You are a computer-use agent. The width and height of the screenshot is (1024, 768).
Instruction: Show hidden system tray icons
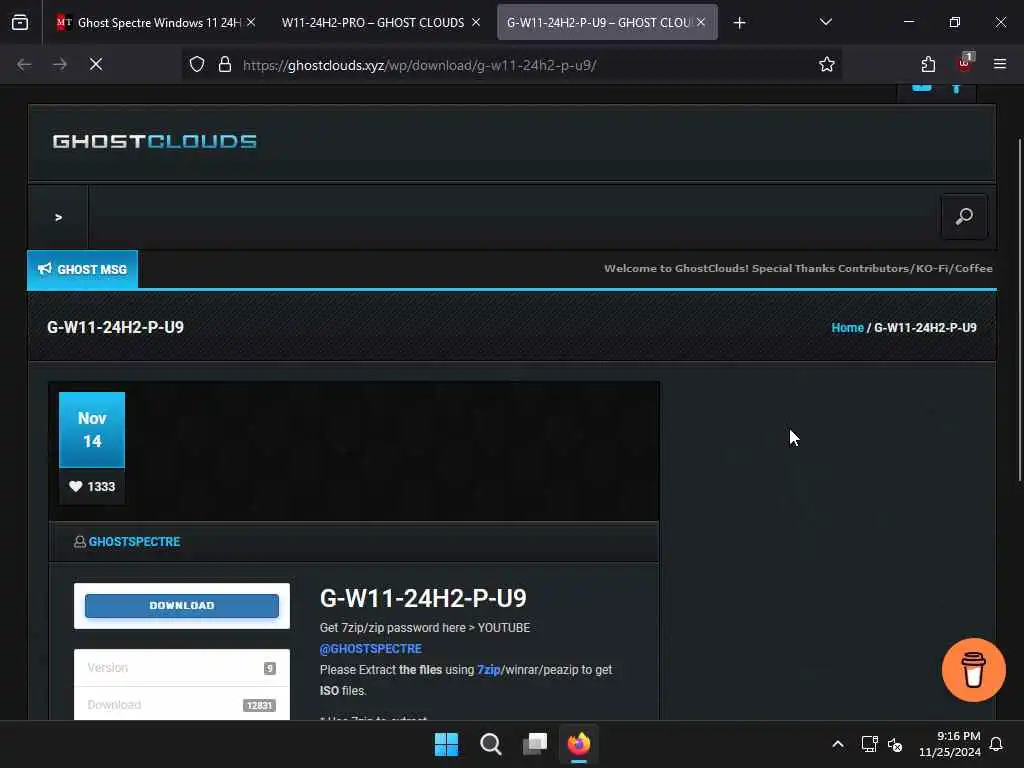click(837, 744)
